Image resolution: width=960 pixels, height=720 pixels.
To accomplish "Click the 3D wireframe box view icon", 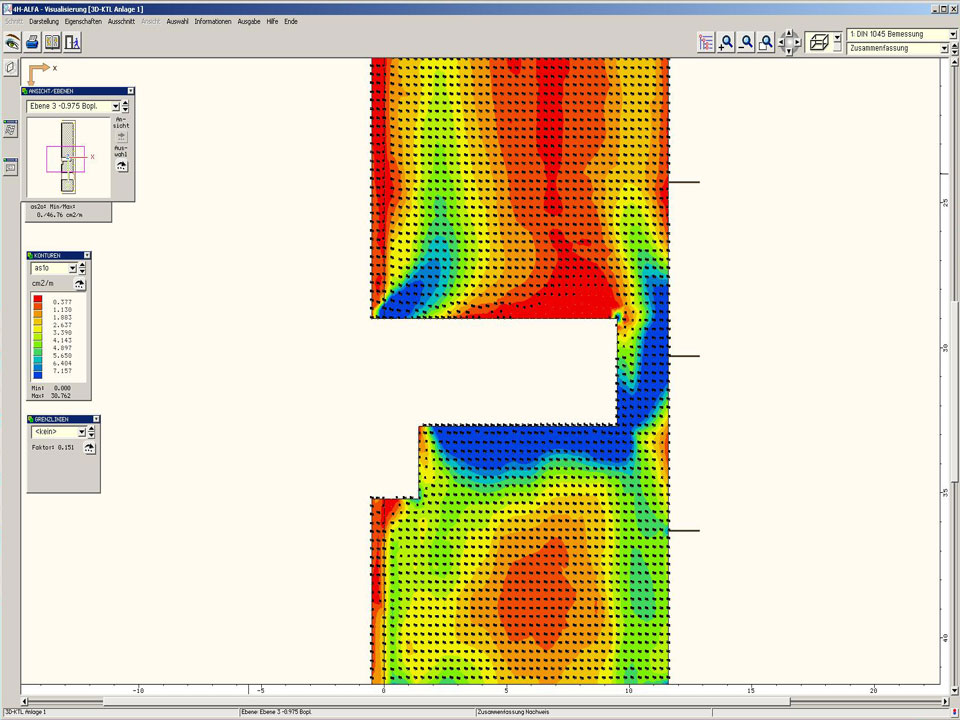I will point(817,42).
